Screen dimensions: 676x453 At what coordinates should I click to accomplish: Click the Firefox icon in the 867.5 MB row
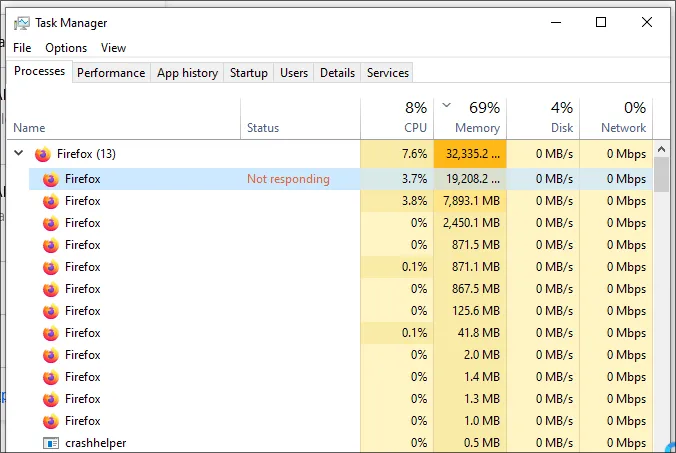coord(51,289)
